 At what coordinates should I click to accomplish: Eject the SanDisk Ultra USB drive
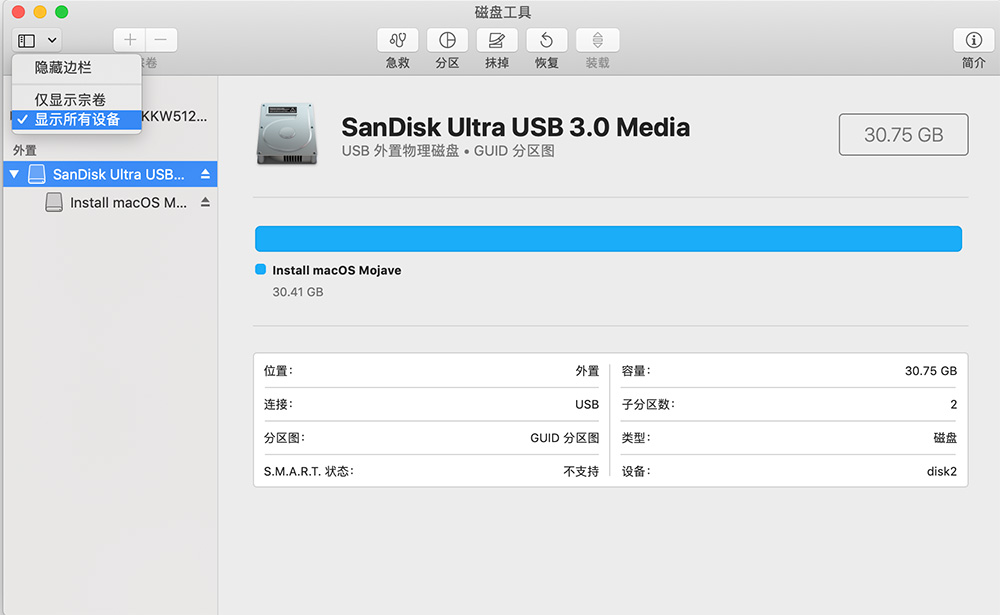pyautogui.click(x=206, y=174)
